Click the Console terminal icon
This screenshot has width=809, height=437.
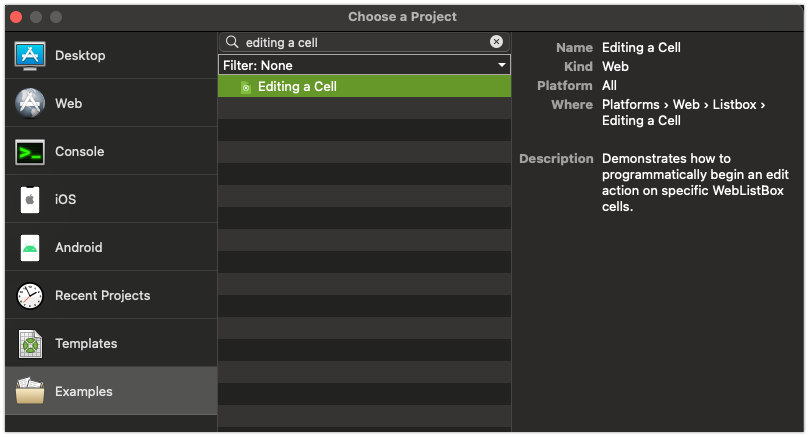point(30,152)
